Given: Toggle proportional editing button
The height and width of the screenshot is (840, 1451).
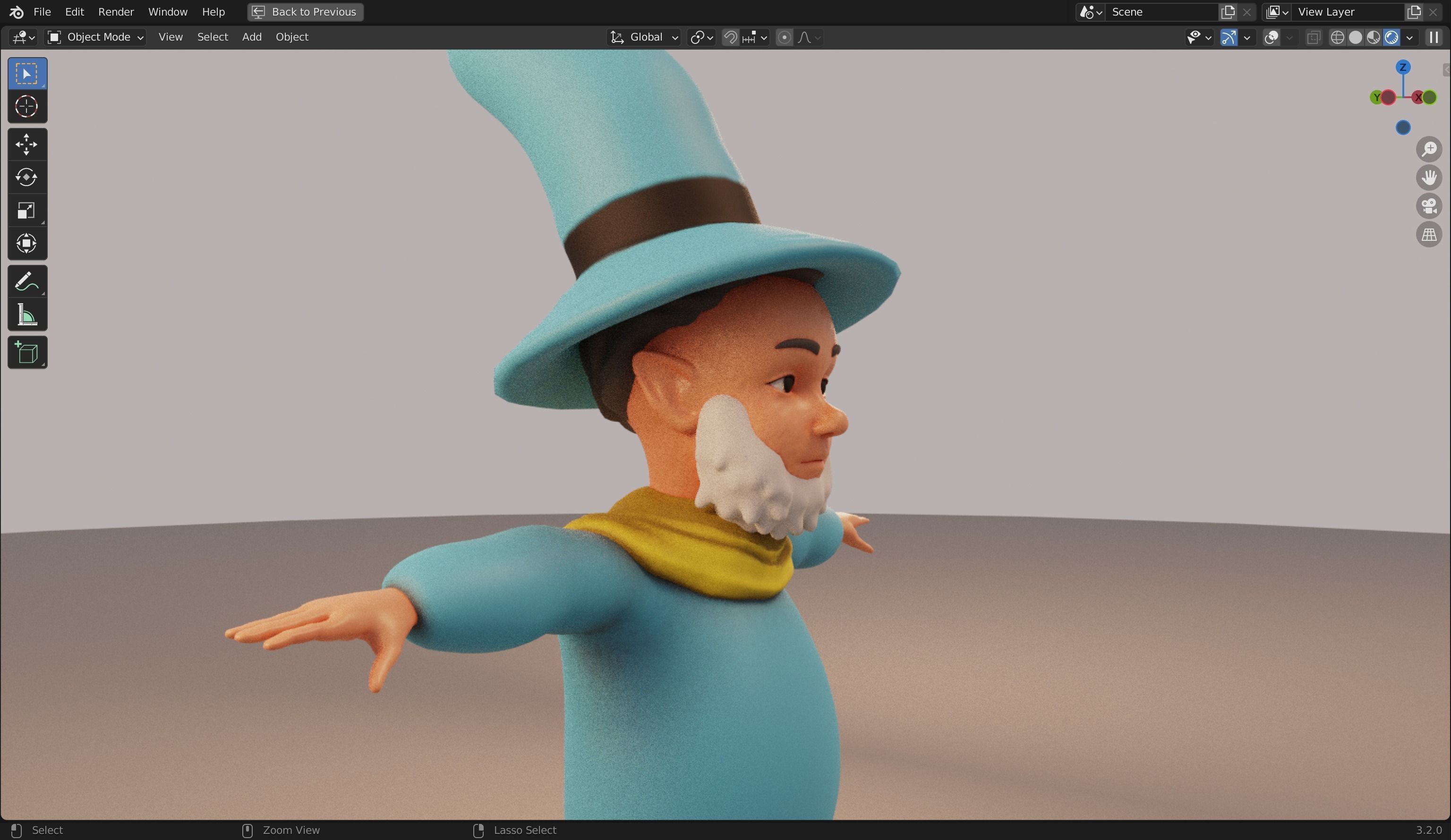Looking at the screenshot, I should point(784,37).
